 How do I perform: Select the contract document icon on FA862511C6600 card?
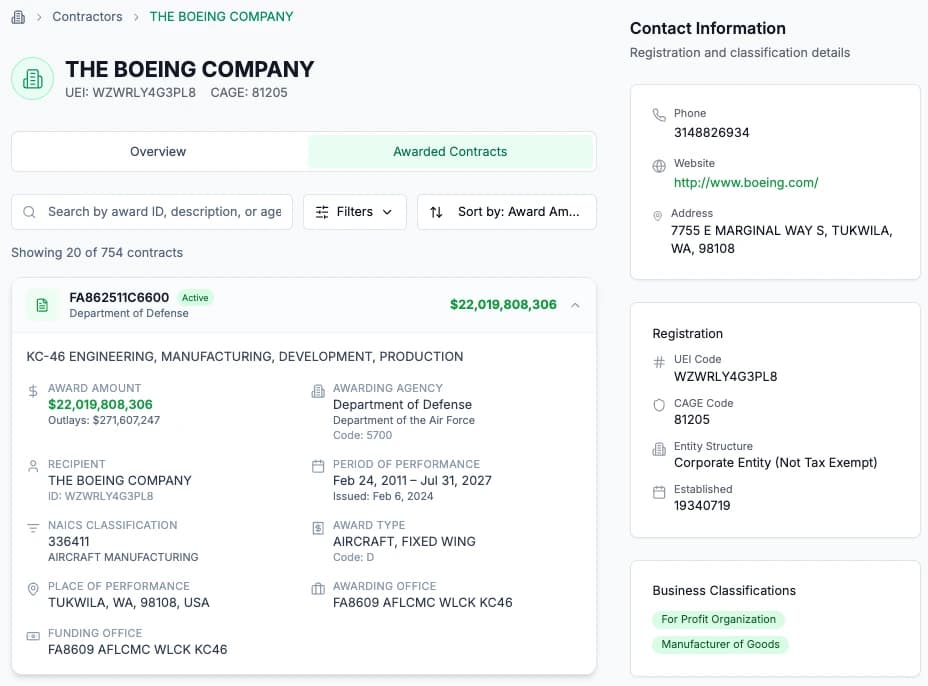point(42,305)
